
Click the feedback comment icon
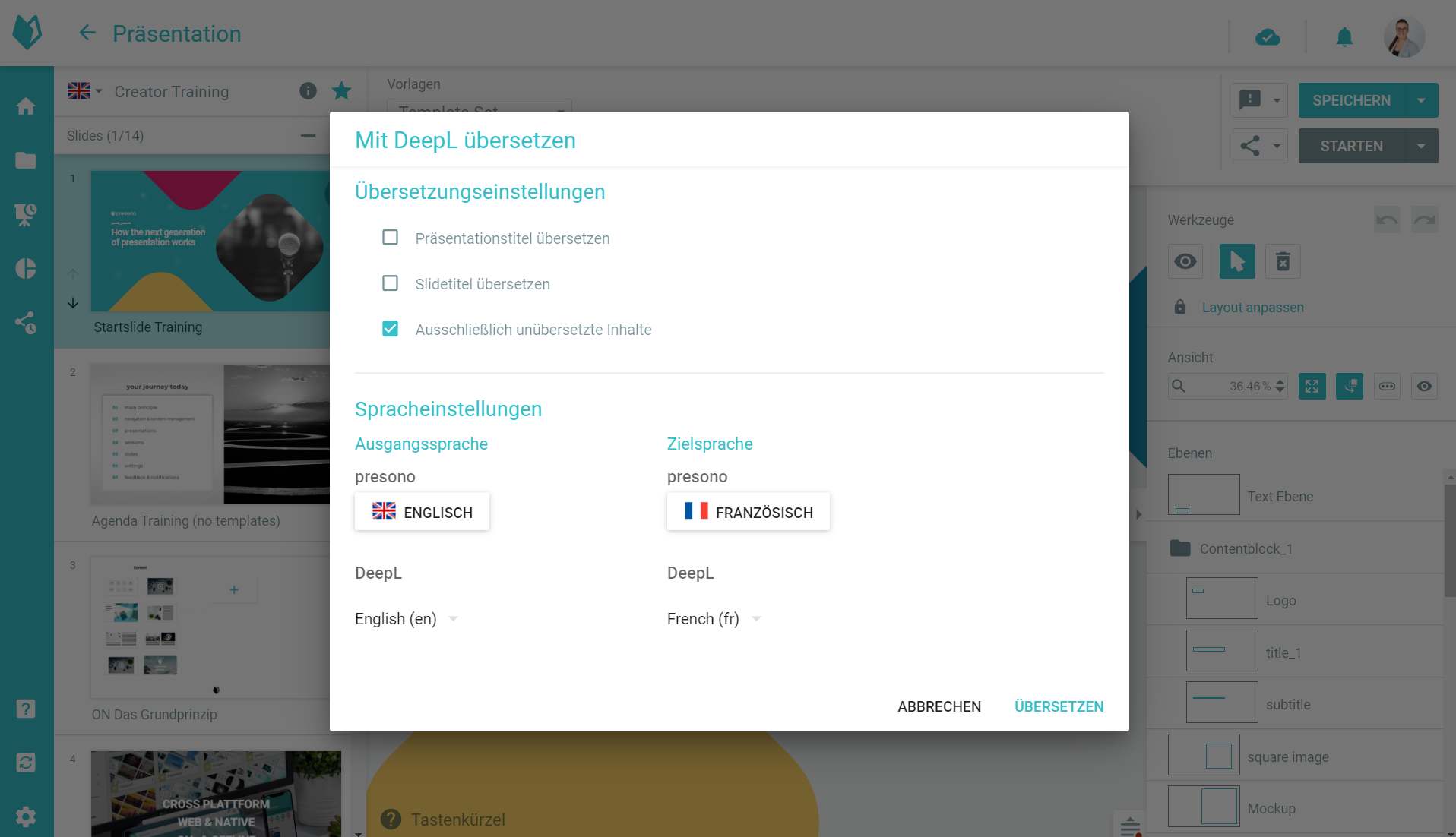click(x=1250, y=100)
